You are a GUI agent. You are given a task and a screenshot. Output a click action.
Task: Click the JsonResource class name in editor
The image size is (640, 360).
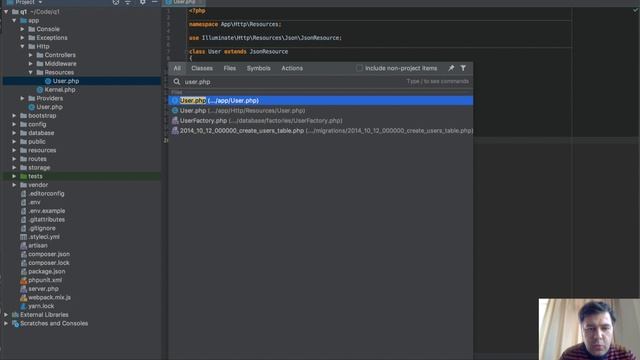coord(269,51)
